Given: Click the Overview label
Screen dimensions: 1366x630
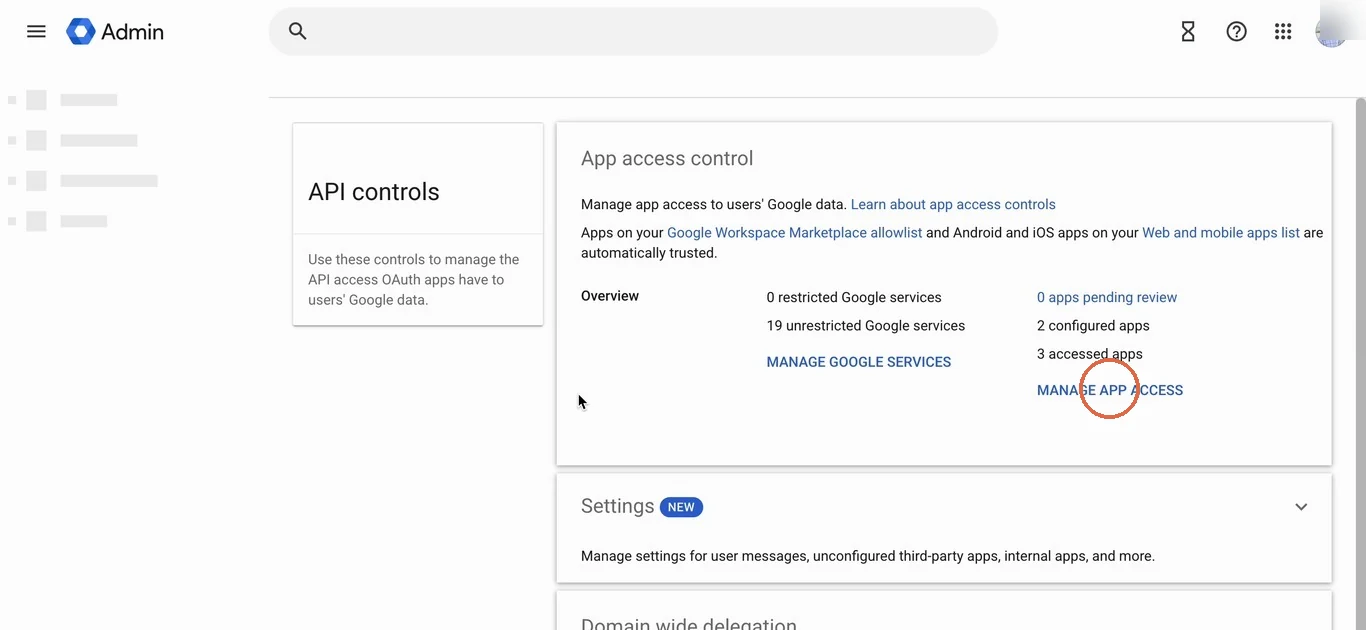Looking at the screenshot, I should [610, 296].
